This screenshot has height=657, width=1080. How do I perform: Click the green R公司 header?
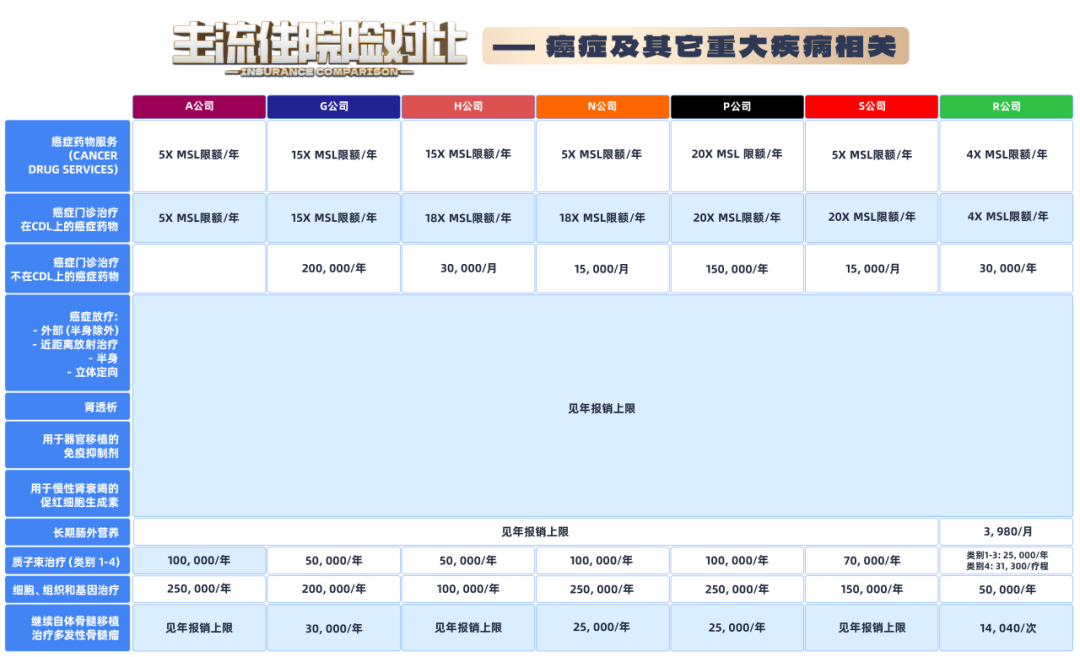[x=1007, y=105]
